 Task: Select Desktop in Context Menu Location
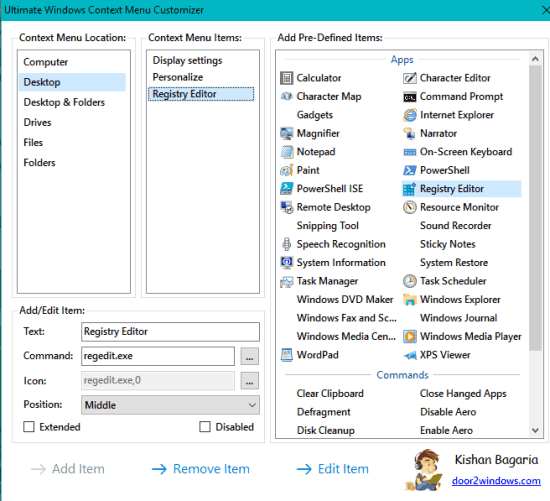point(72,82)
